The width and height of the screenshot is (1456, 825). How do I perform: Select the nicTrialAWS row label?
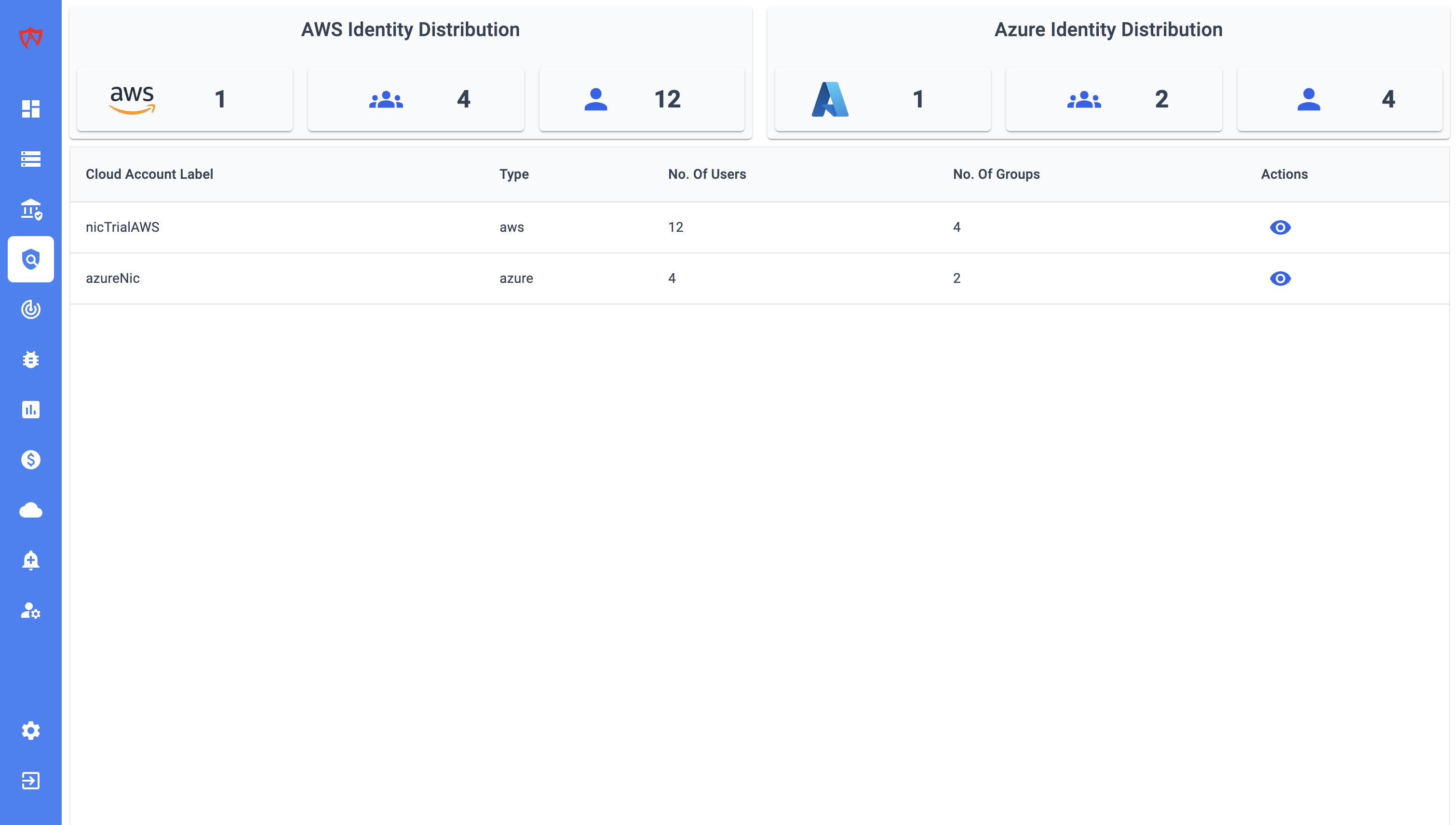pyautogui.click(x=122, y=227)
